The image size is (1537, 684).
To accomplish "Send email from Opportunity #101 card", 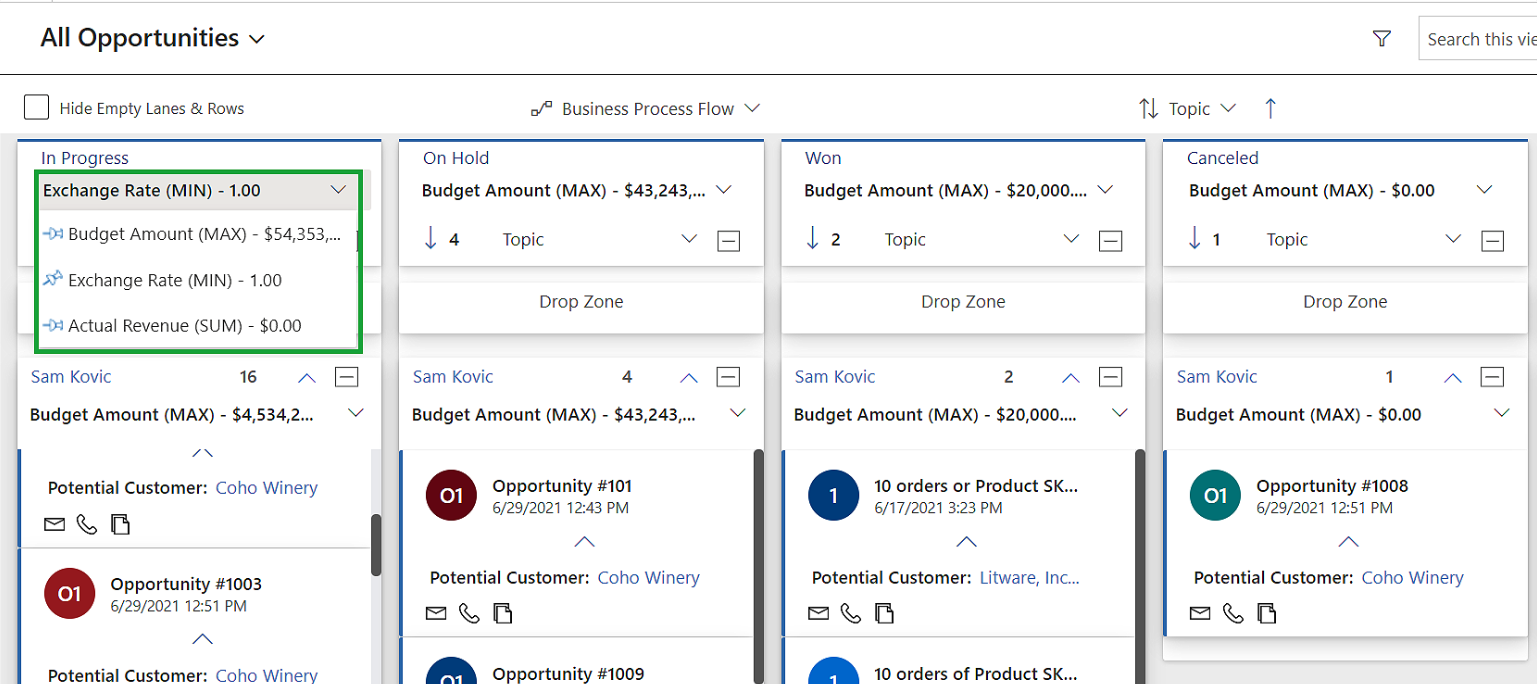I will (x=436, y=613).
